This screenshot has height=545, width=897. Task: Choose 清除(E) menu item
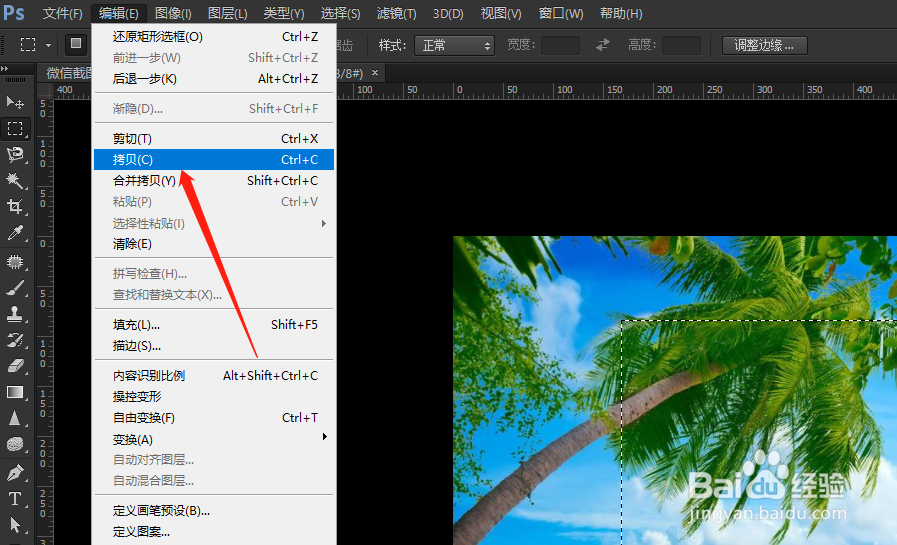point(214,244)
